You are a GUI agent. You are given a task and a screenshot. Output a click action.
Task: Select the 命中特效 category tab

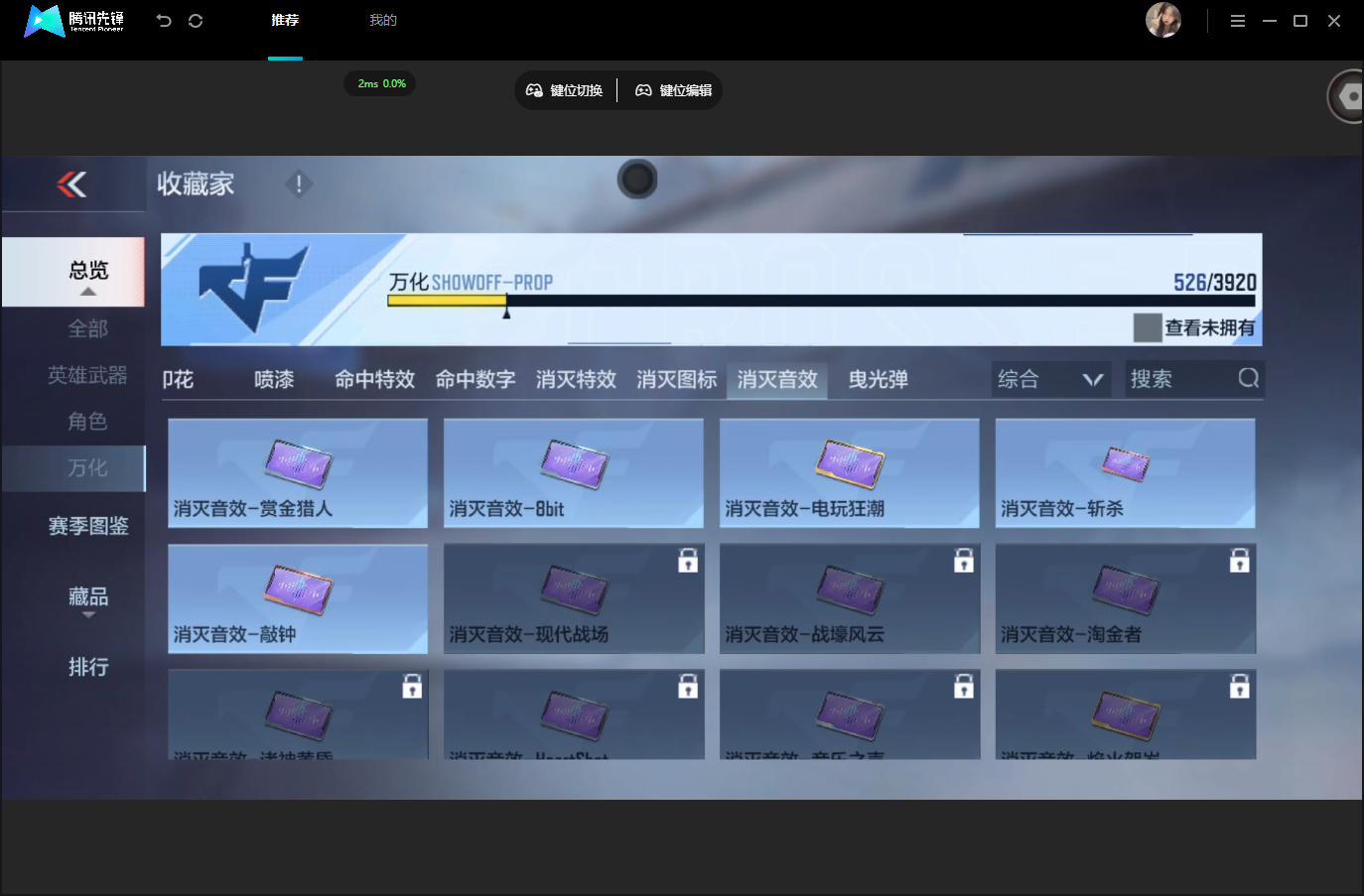coord(374,379)
